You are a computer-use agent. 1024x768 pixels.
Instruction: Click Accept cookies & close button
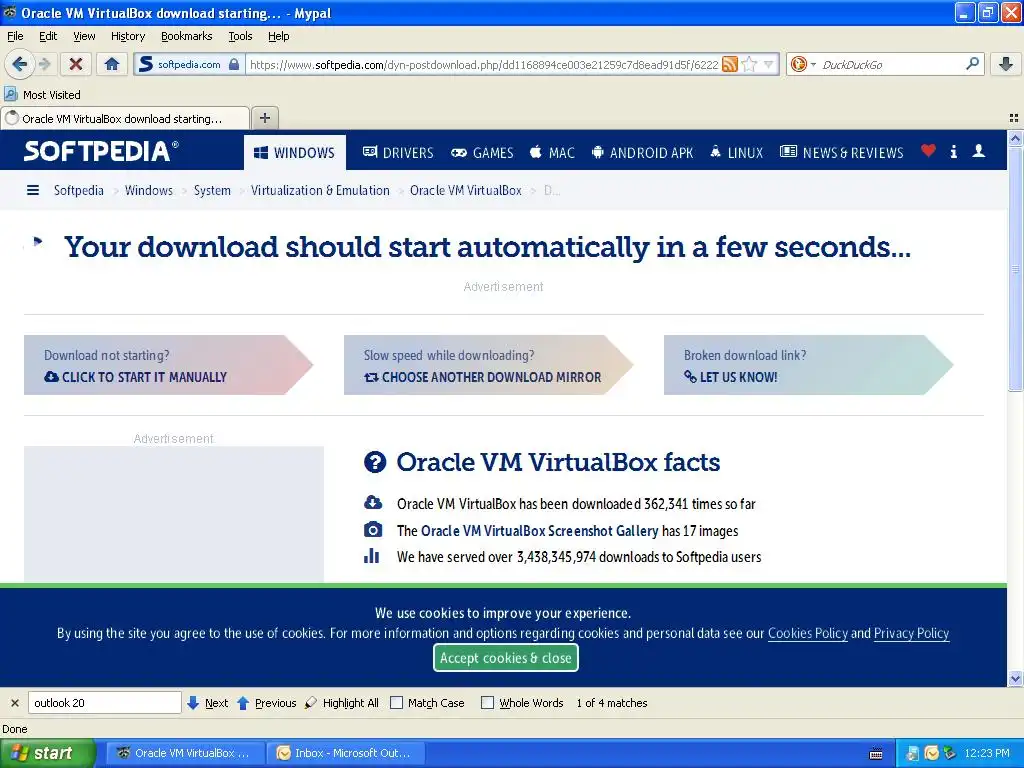(x=506, y=658)
